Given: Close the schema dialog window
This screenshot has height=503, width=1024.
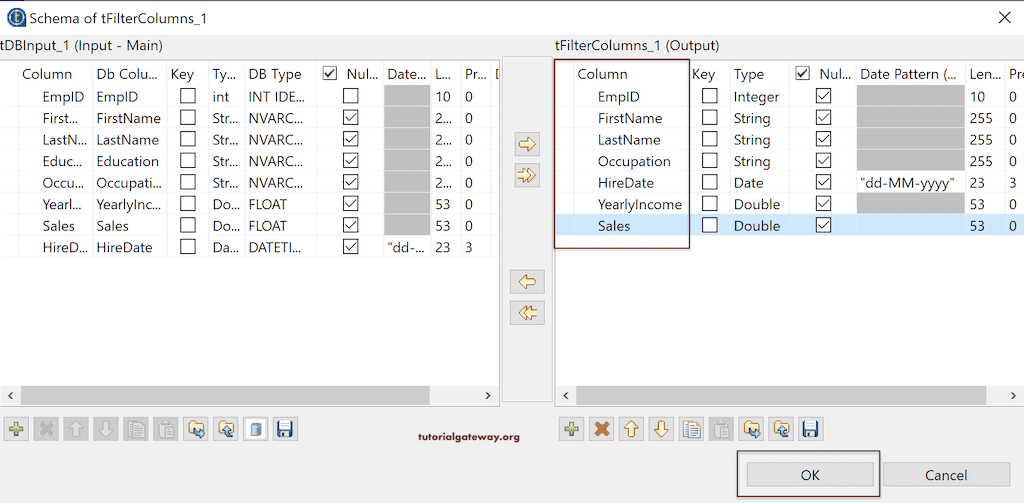Looking at the screenshot, I should pos(1004,18).
